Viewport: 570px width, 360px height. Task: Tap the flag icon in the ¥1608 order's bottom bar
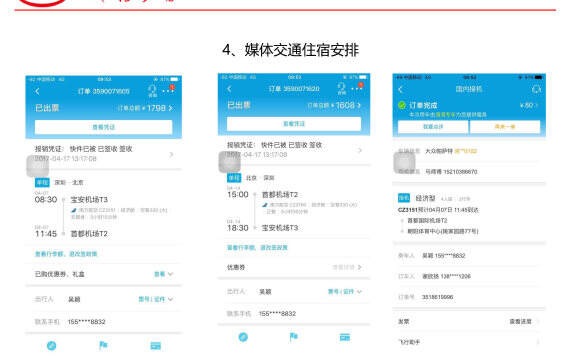(x=294, y=337)
